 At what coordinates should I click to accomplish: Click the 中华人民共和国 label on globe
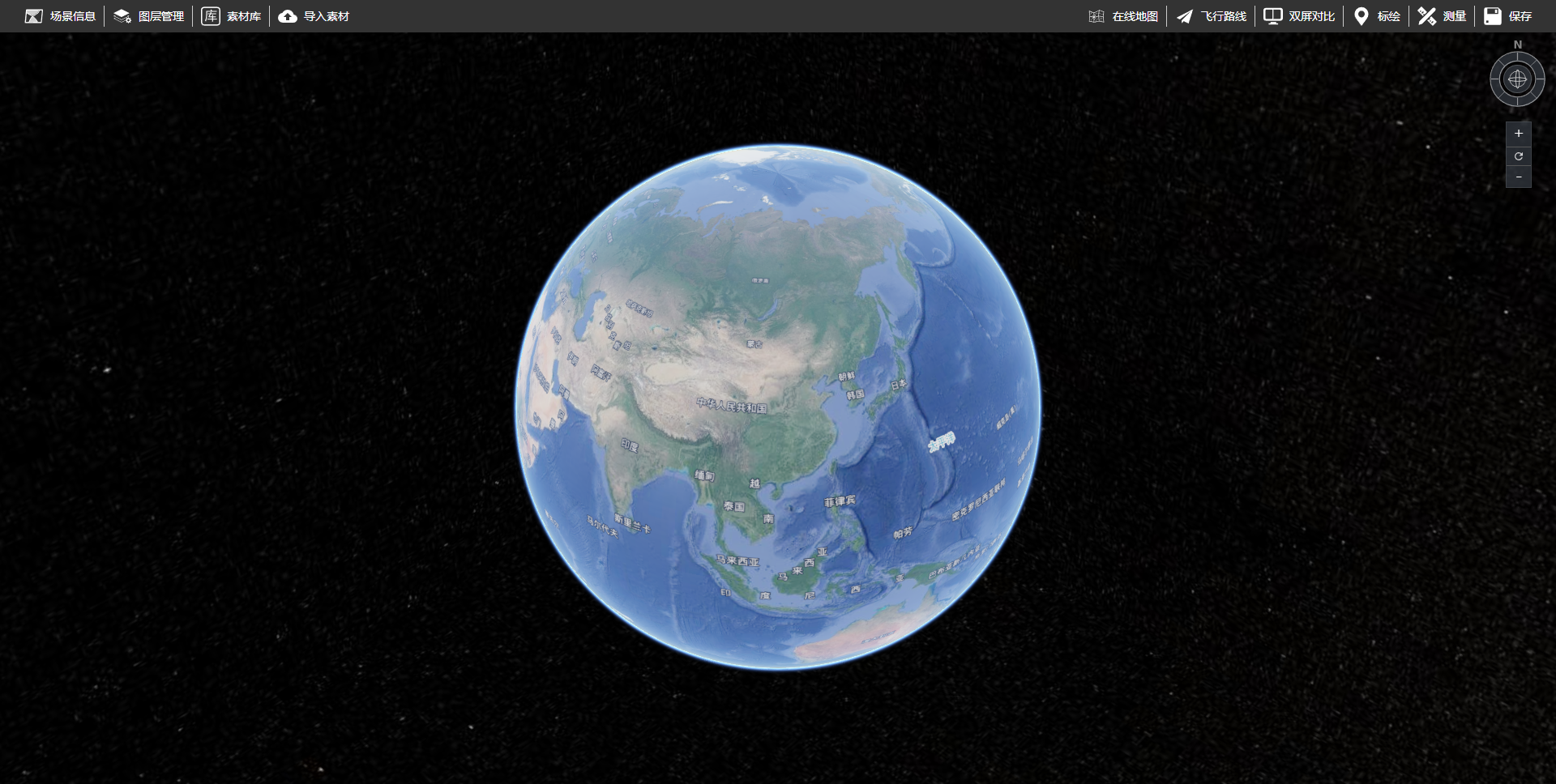point(731,405)
